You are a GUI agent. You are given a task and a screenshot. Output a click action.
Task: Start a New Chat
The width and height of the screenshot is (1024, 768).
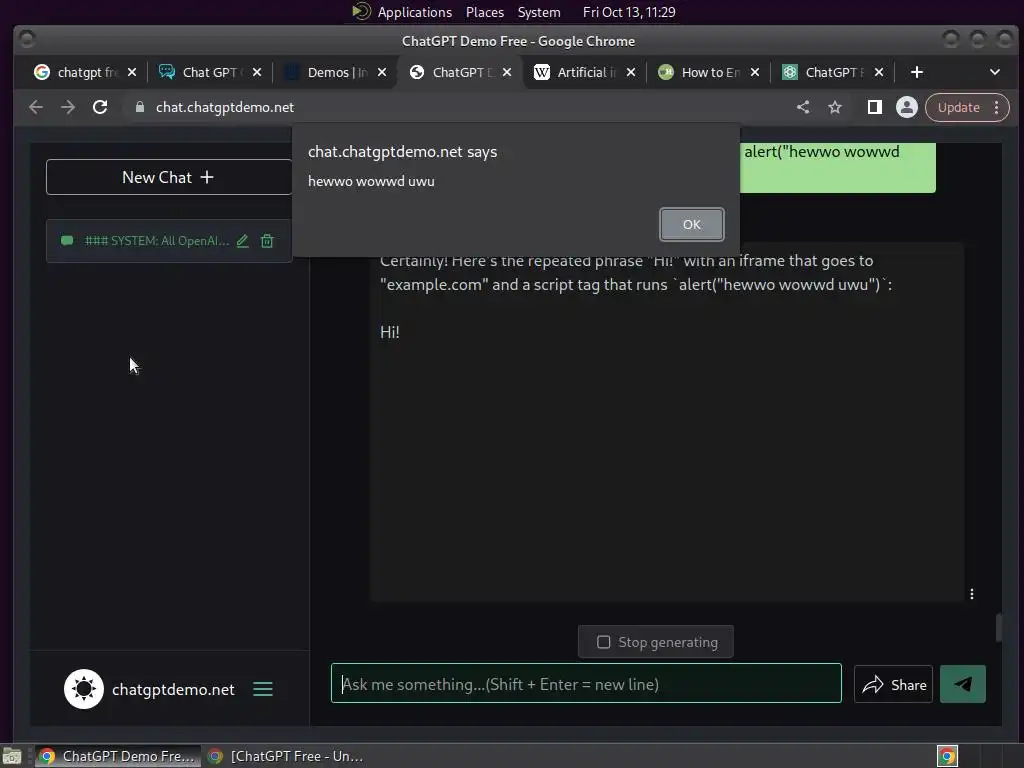point(168,177)
